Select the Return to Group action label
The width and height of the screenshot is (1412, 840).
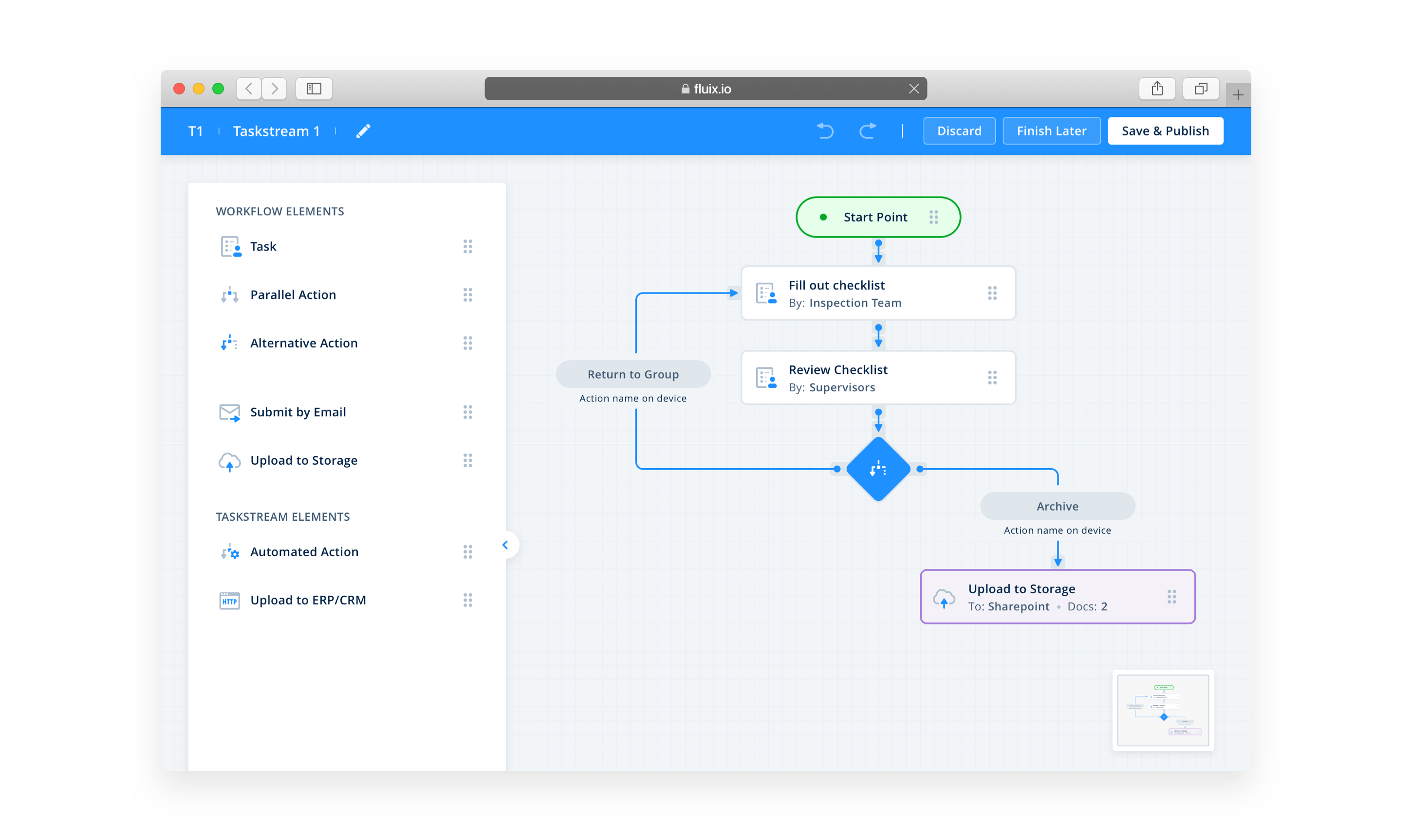pos(632,375)
